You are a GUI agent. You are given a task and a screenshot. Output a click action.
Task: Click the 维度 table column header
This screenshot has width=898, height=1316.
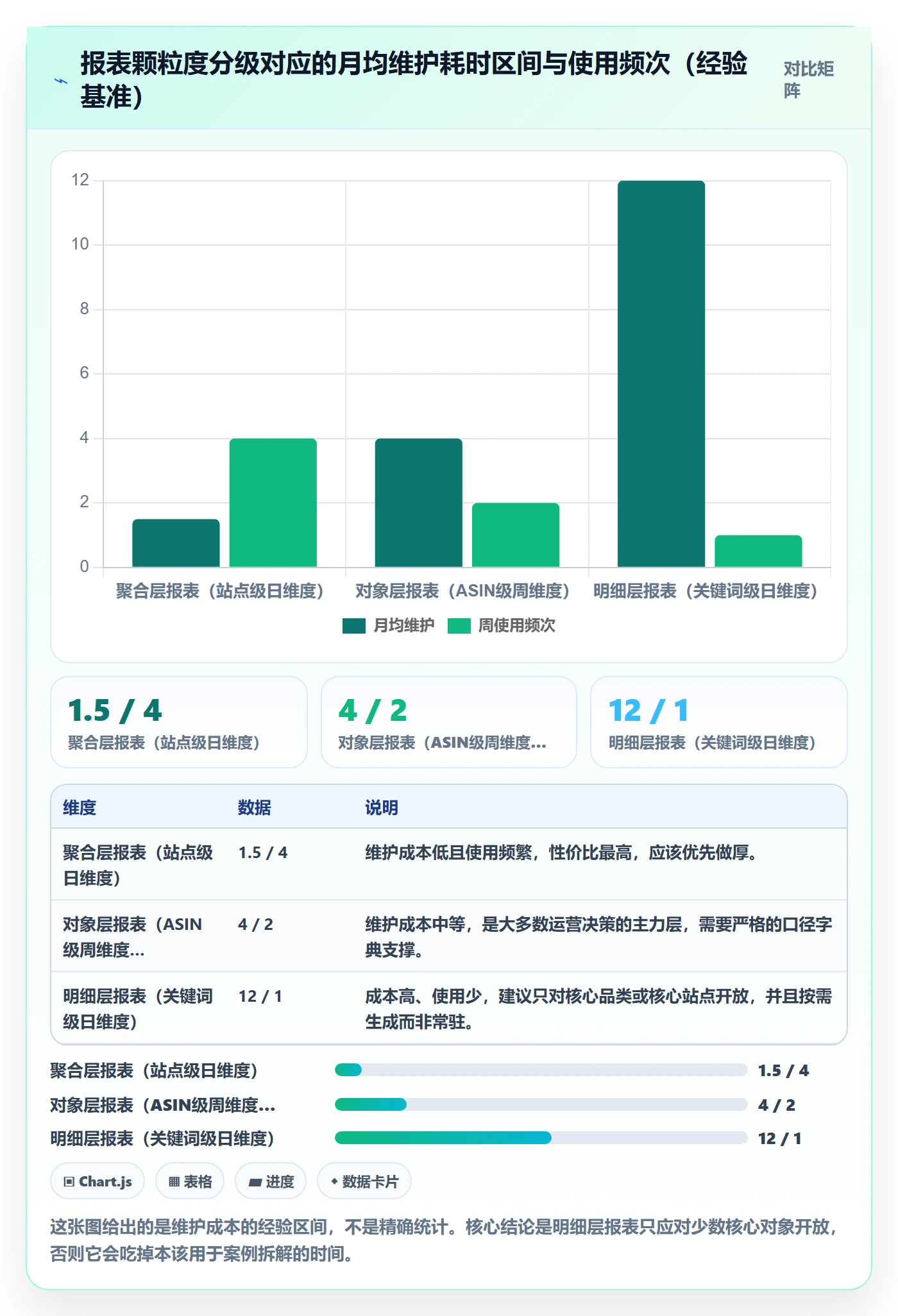coord(80,807)
